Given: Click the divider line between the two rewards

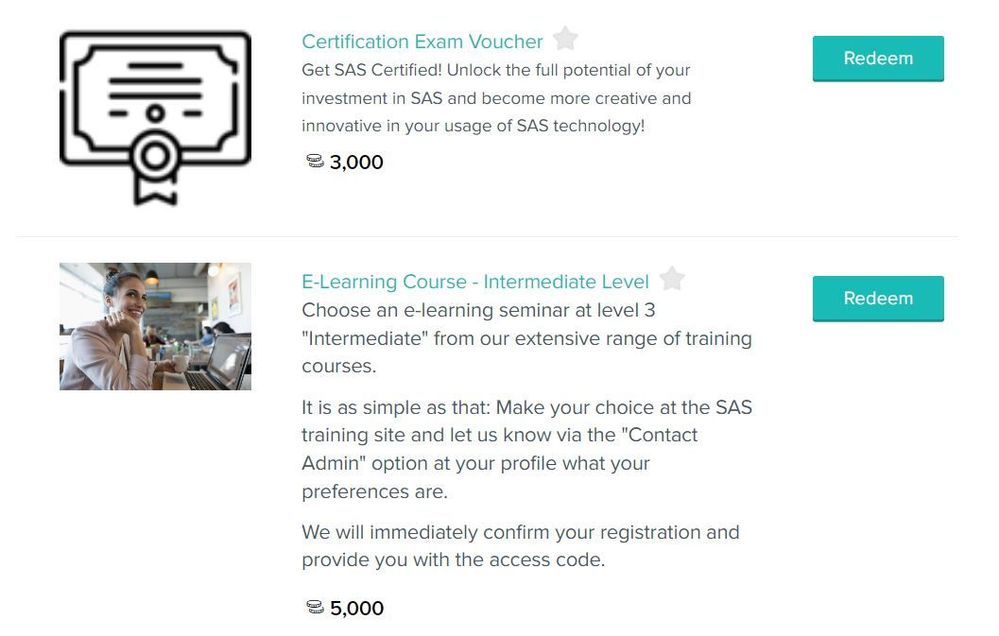Looking at the screenshot, I should click(x=486, y=237).
